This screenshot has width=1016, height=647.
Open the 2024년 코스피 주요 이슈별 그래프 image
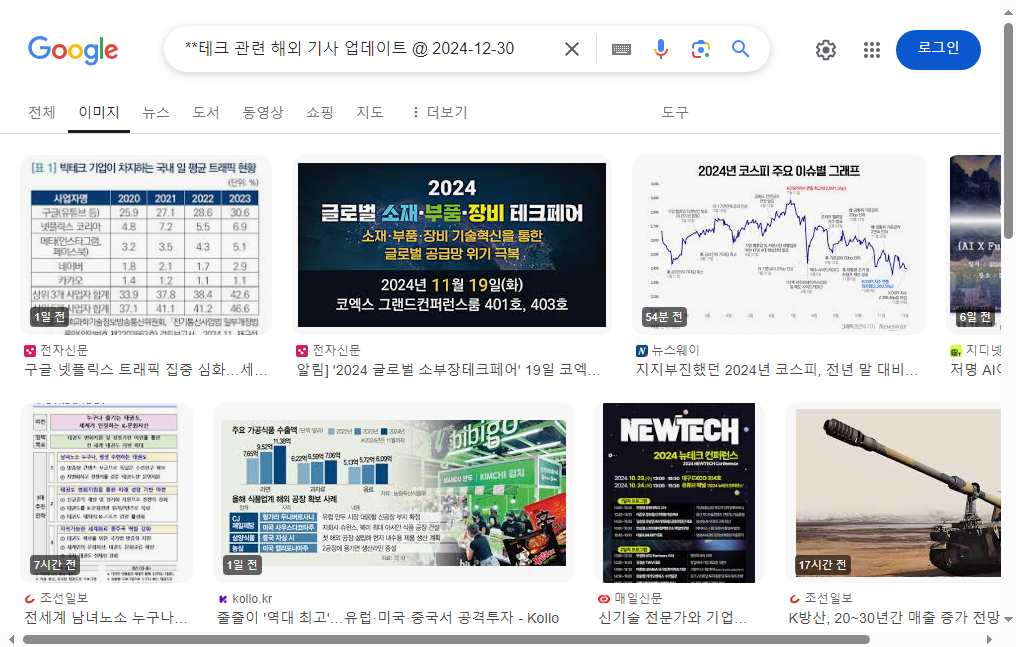(x=778, y=245)
